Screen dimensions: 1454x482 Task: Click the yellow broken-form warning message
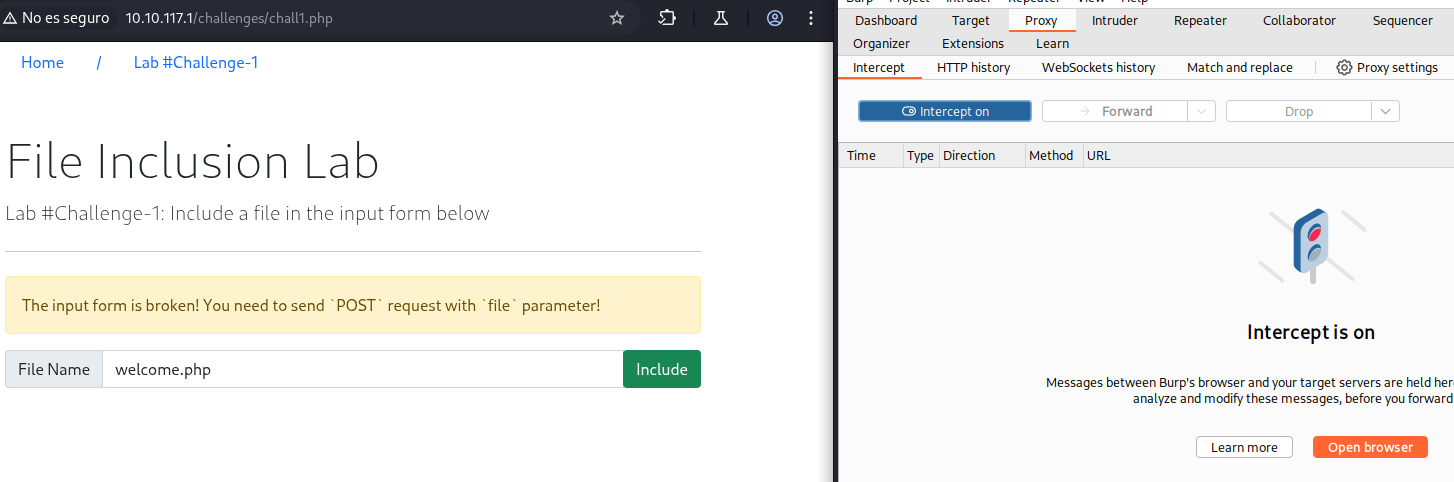coord(353,305)
